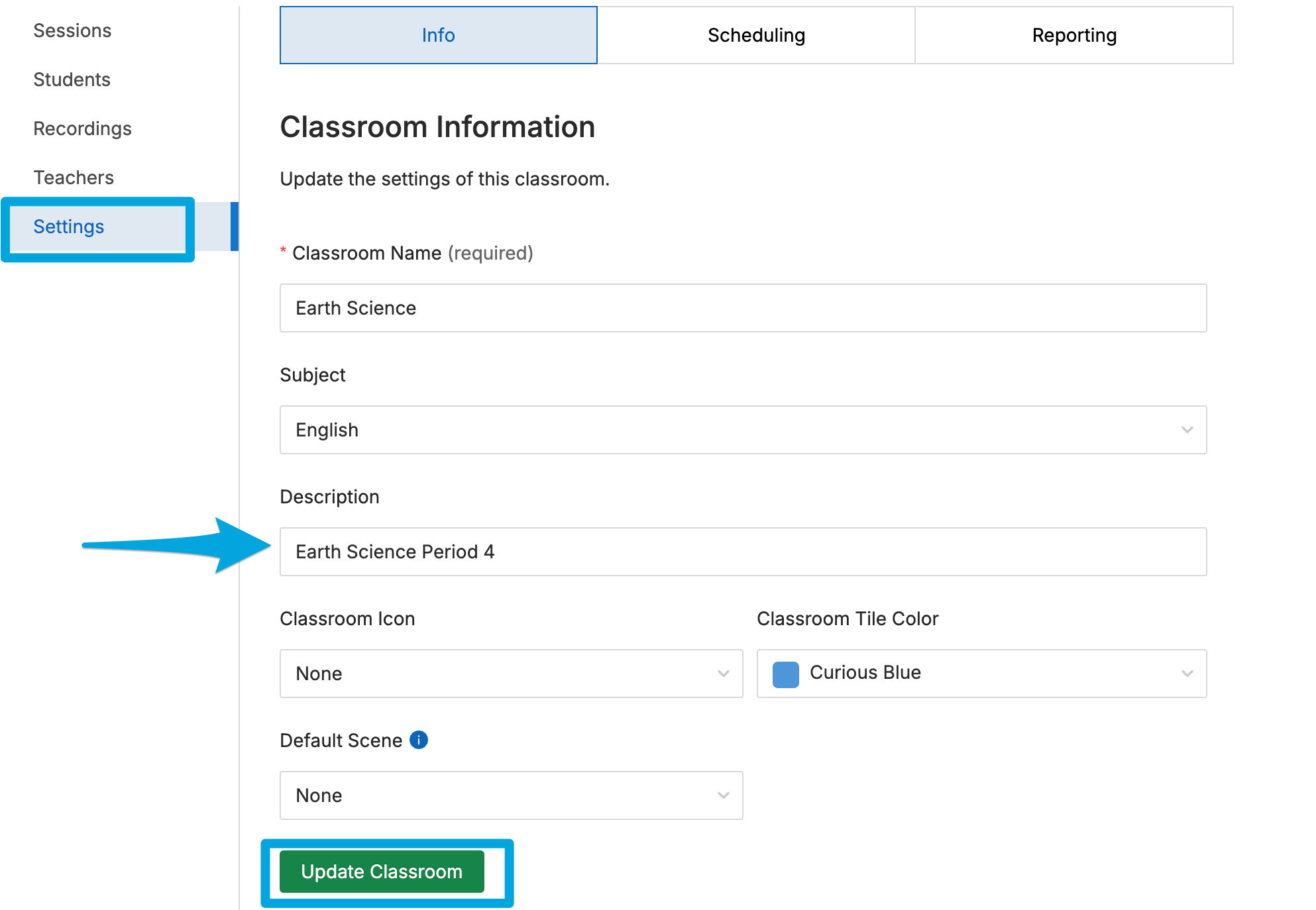Switch to the Scheduling tab

click(755, 35)
